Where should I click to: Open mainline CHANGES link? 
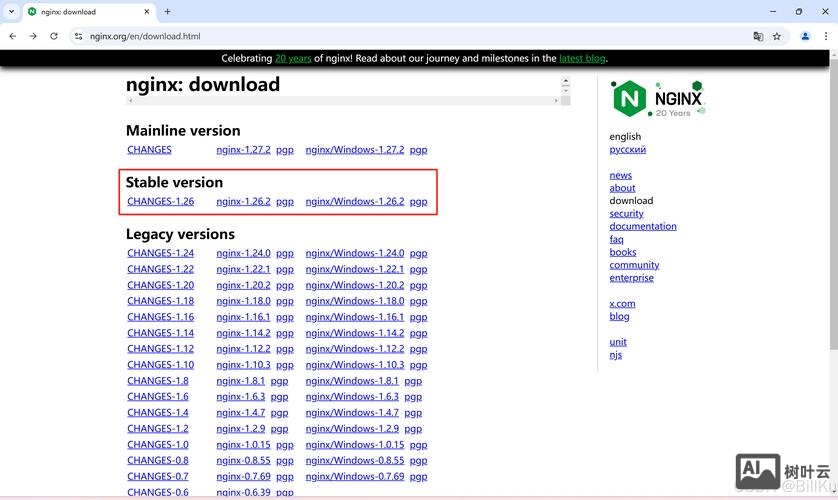(x=149, y=150)
